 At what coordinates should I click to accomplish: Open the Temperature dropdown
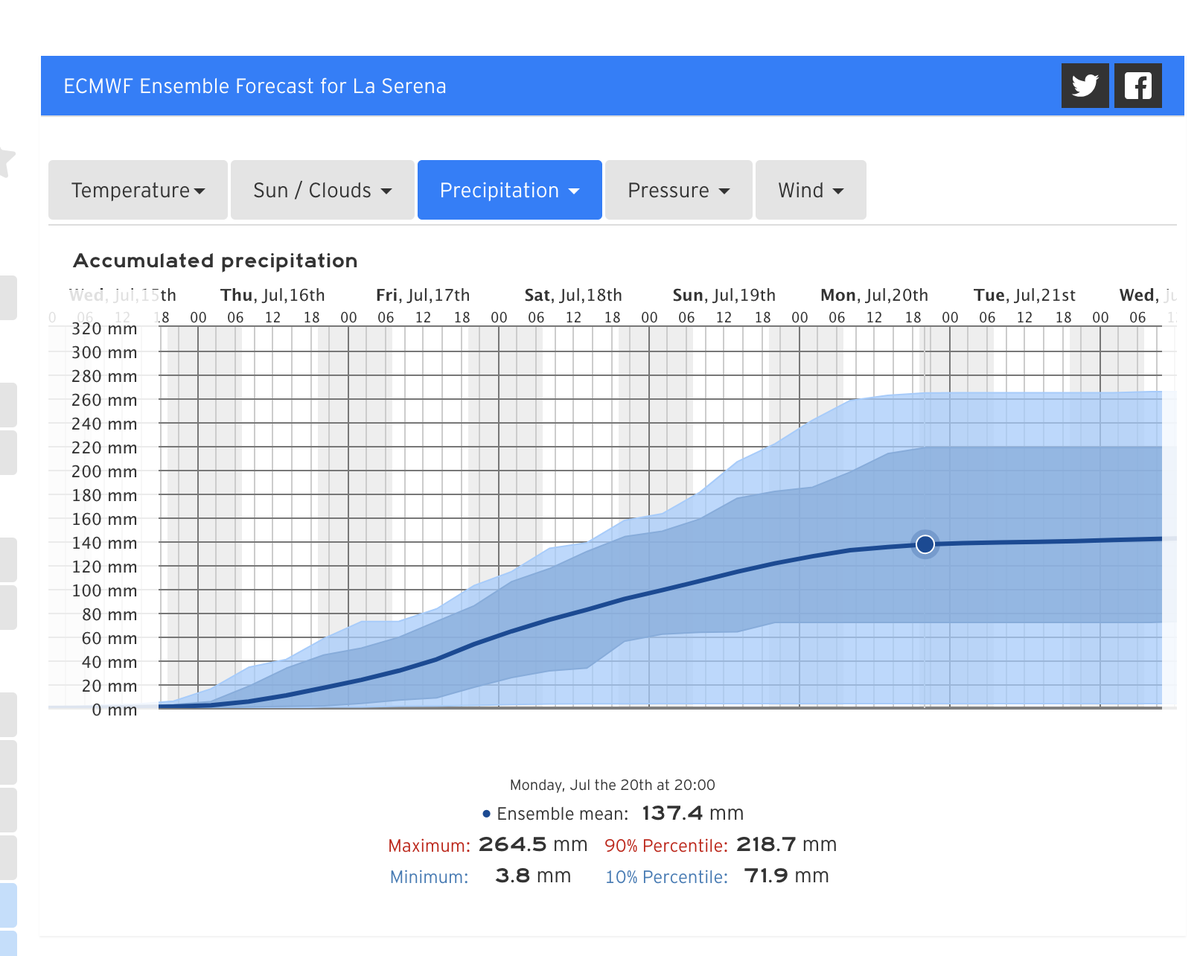[138, 190]
